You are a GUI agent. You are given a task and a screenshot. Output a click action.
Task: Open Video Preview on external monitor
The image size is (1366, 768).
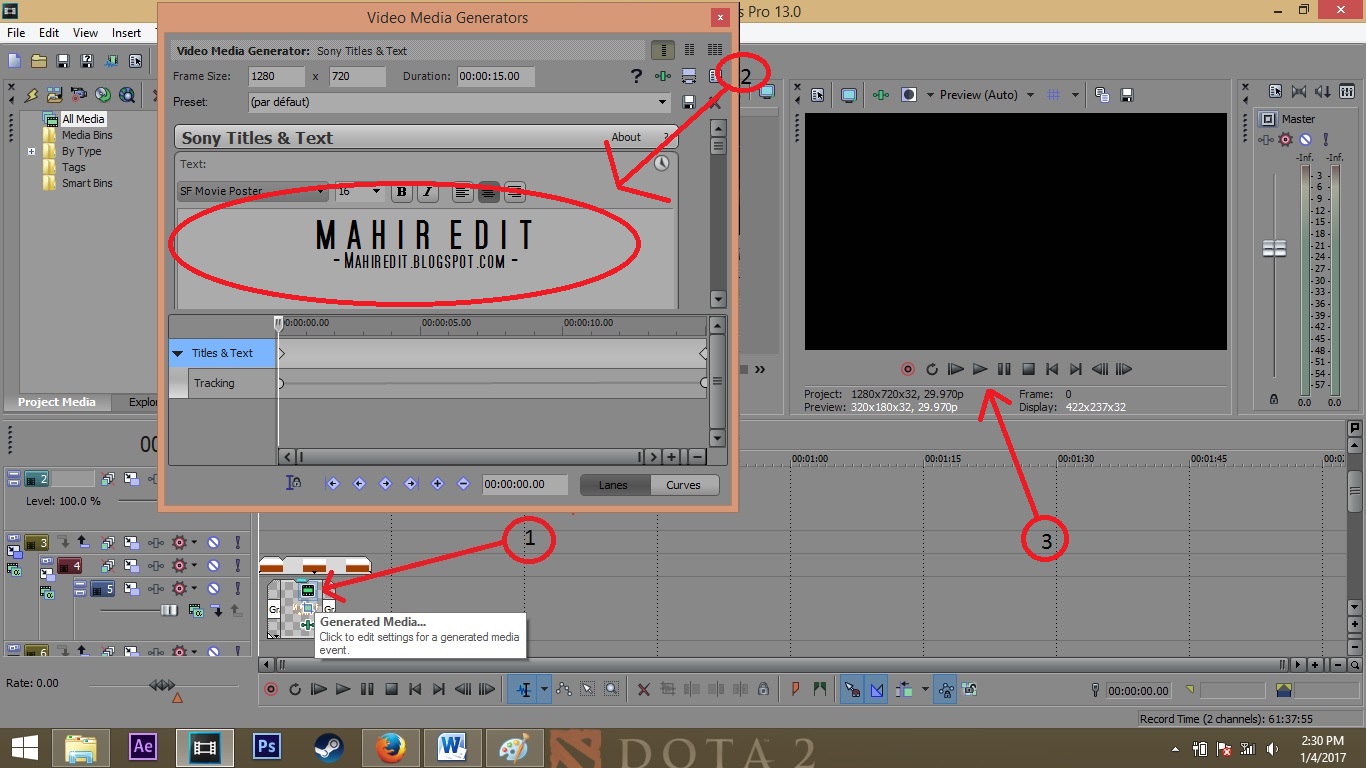tap(849, 95)
